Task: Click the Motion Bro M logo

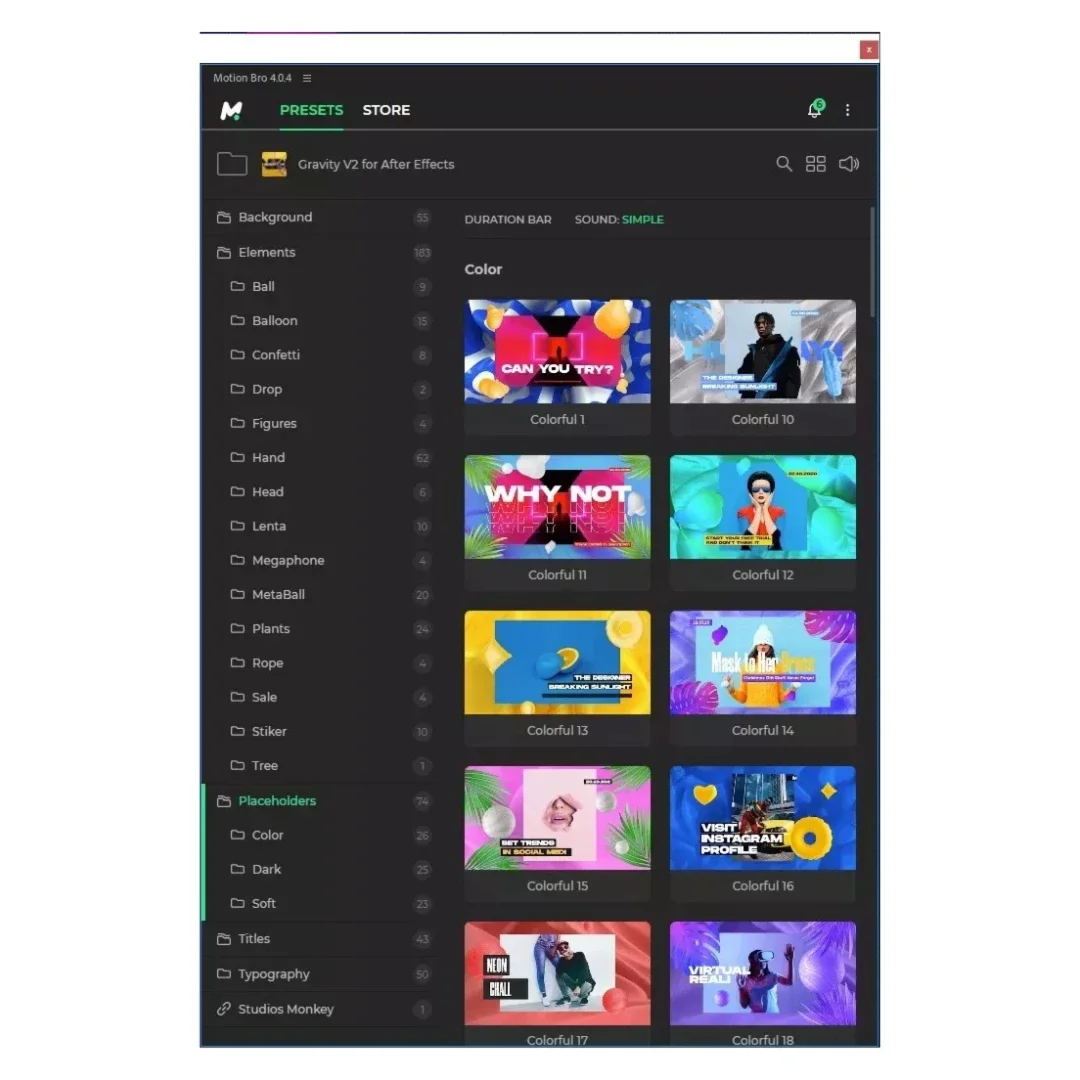Action: pos(231,110)
